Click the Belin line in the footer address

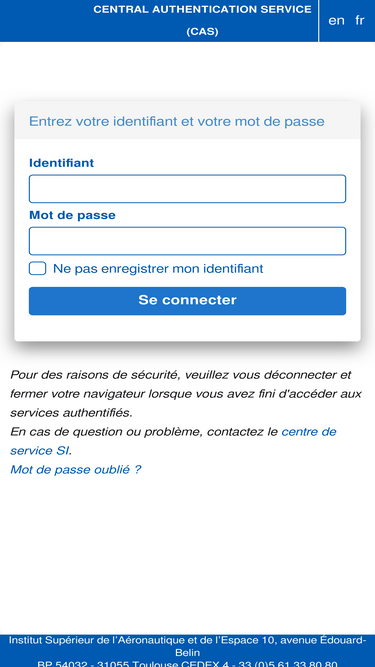tap(188, 653)
